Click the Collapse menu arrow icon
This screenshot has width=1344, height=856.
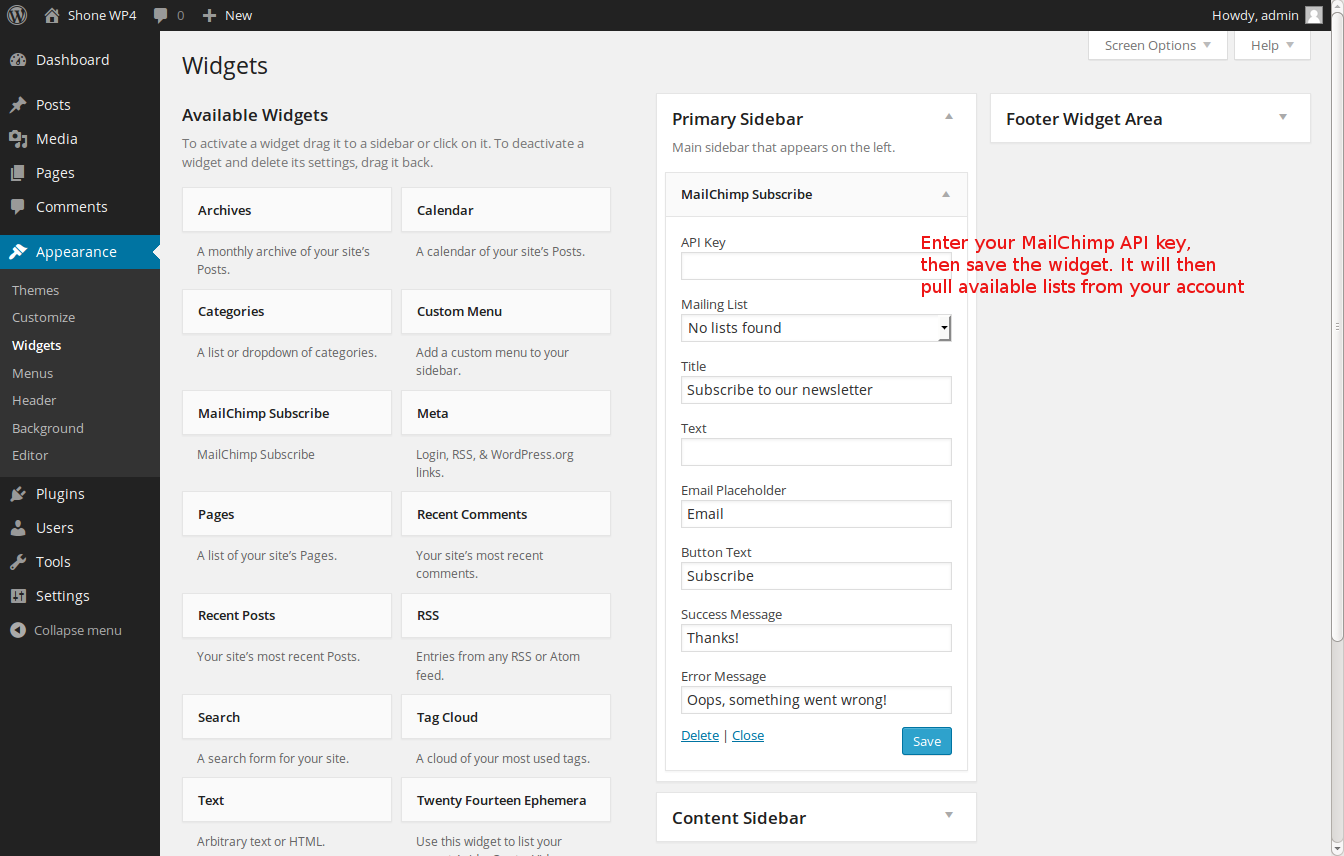(x=18, y=631)
